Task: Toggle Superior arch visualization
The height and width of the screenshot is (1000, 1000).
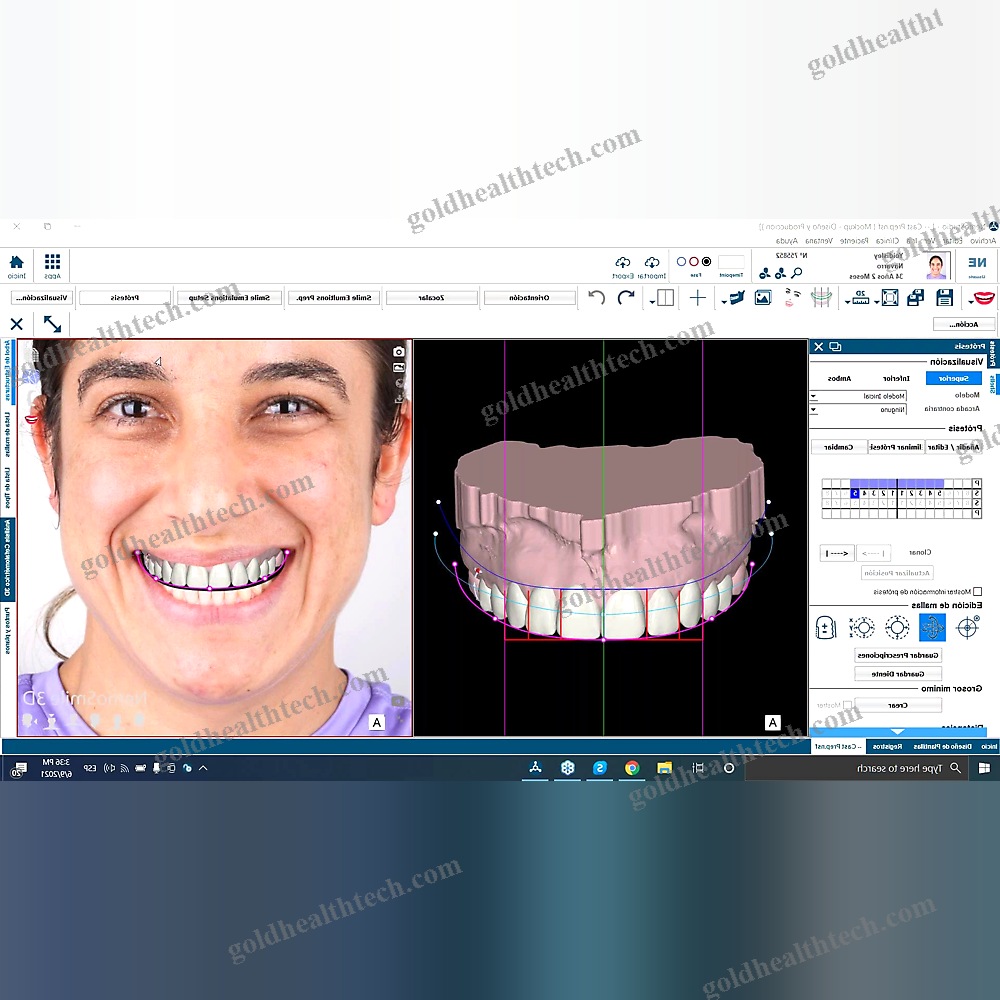Action: [953, 378]
